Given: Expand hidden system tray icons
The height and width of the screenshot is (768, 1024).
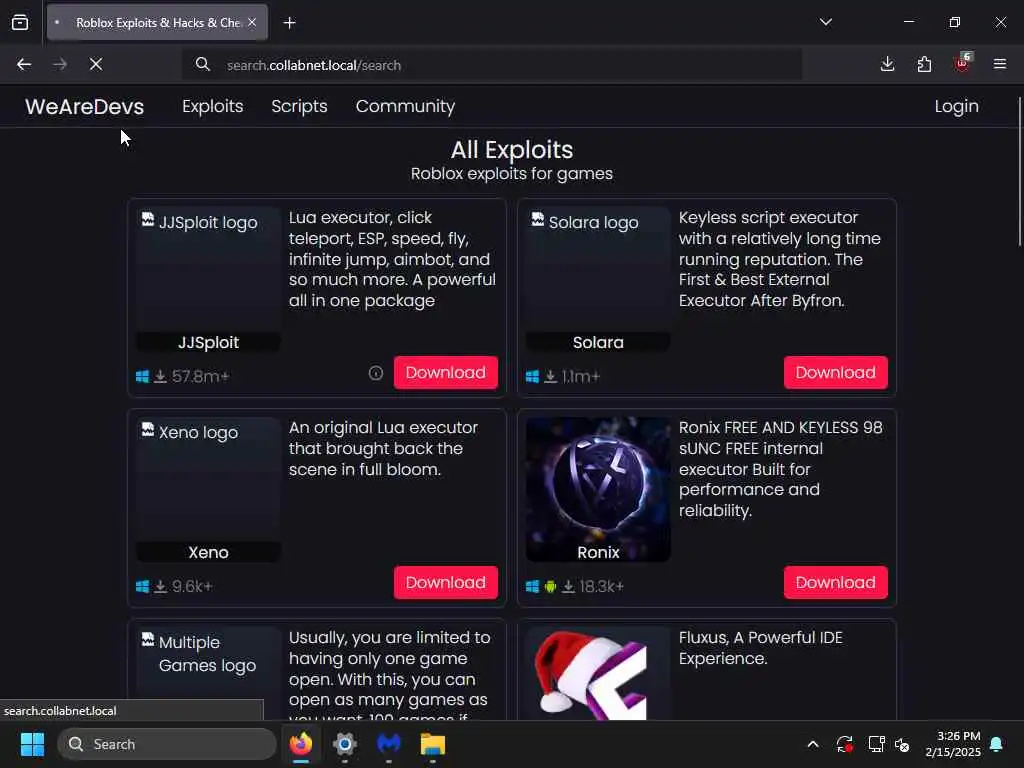Looking at the screenshot, I should coord(813,744).
